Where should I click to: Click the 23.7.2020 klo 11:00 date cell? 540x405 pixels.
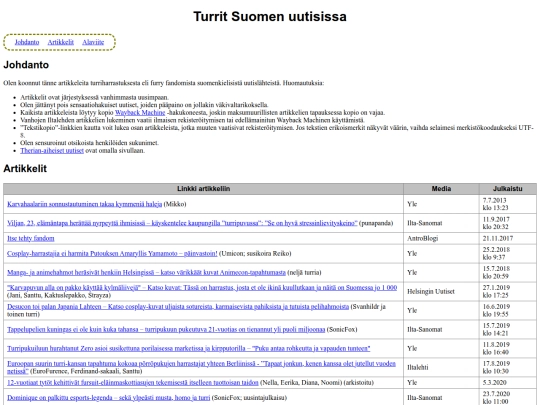(508, 397)
